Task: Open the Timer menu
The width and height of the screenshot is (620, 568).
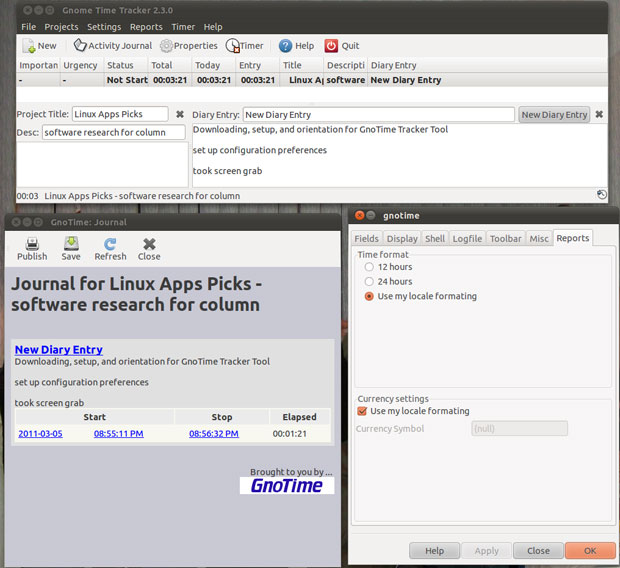Action: coord(183,27)
